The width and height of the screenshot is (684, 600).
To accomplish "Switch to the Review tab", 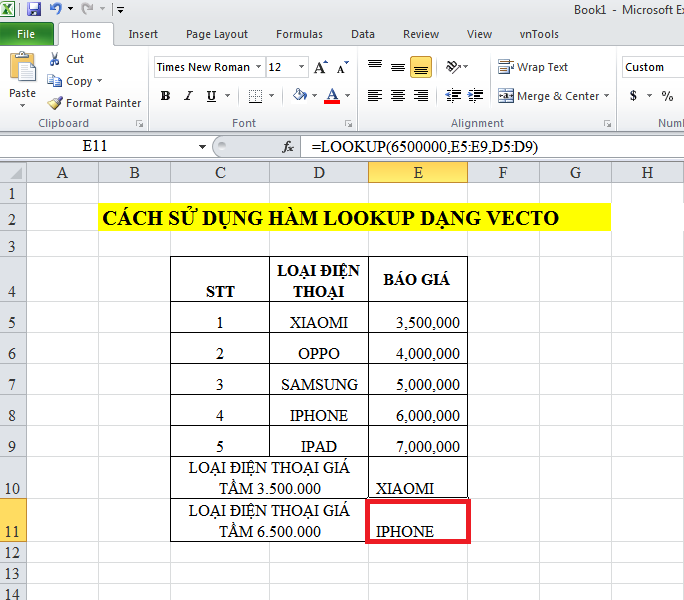I will coord(421,34).
